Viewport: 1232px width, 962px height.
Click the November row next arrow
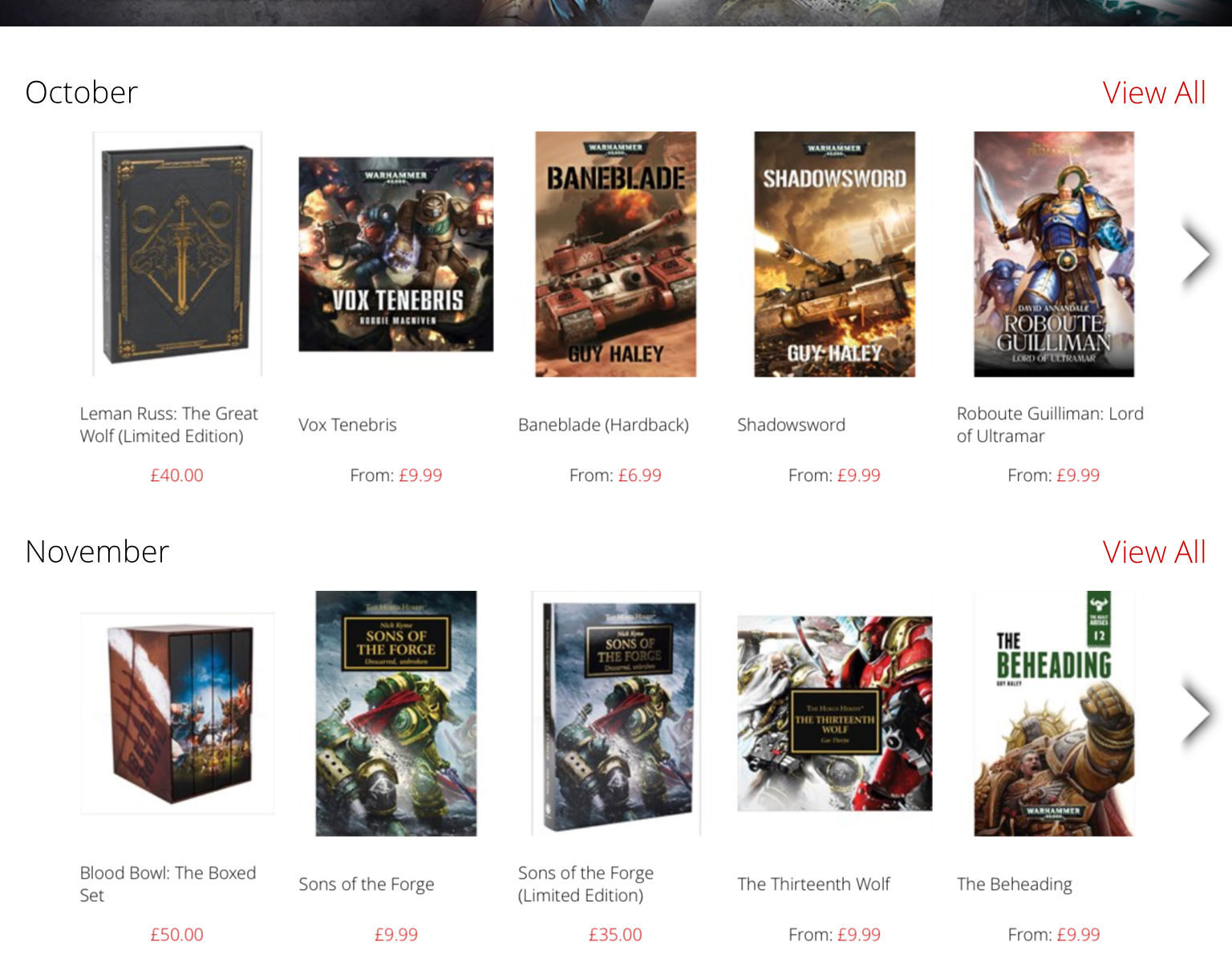pos(1197,713)
